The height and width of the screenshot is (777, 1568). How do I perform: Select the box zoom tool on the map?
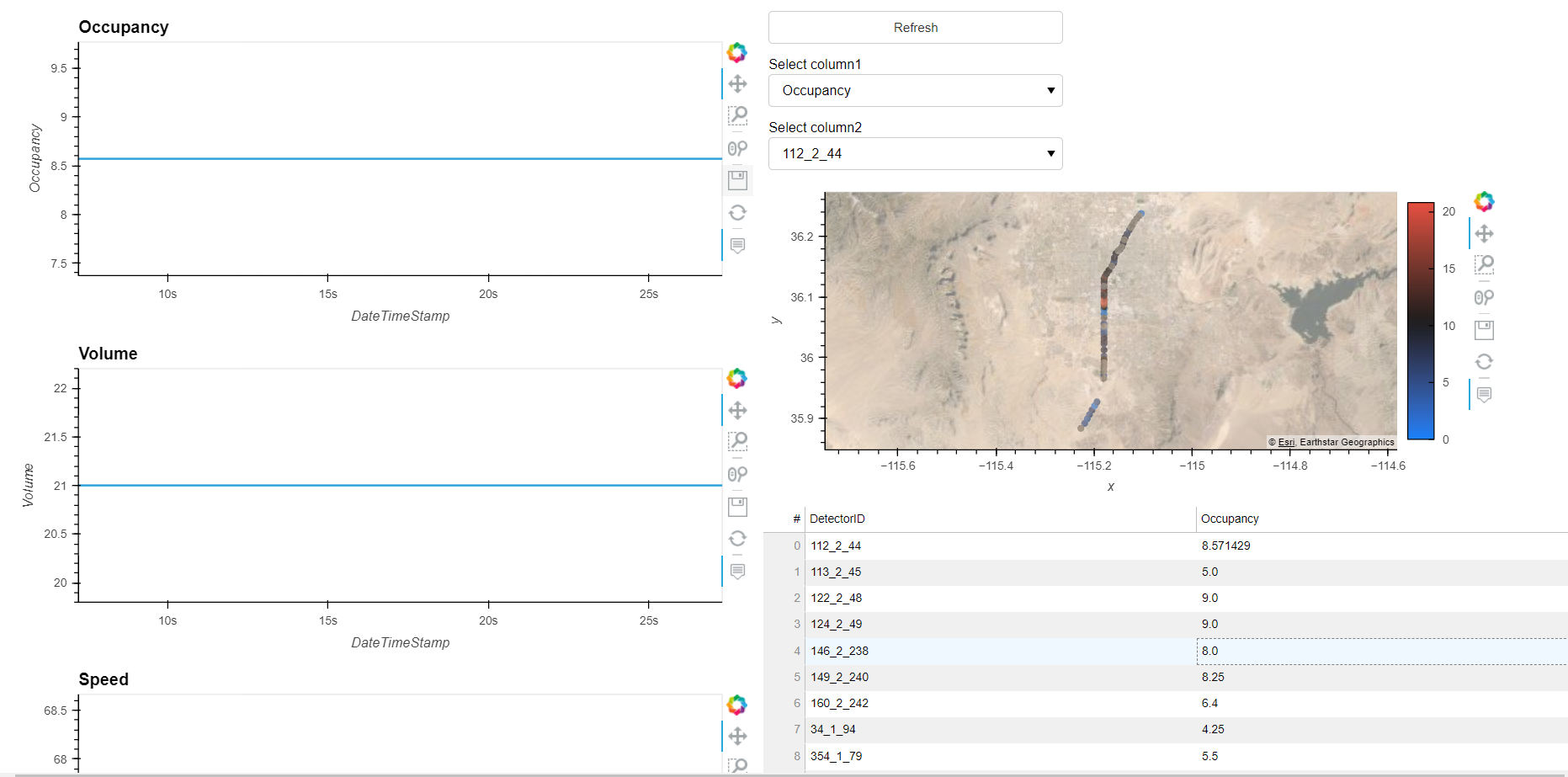pyautogui.click(x=1484, y=265)
